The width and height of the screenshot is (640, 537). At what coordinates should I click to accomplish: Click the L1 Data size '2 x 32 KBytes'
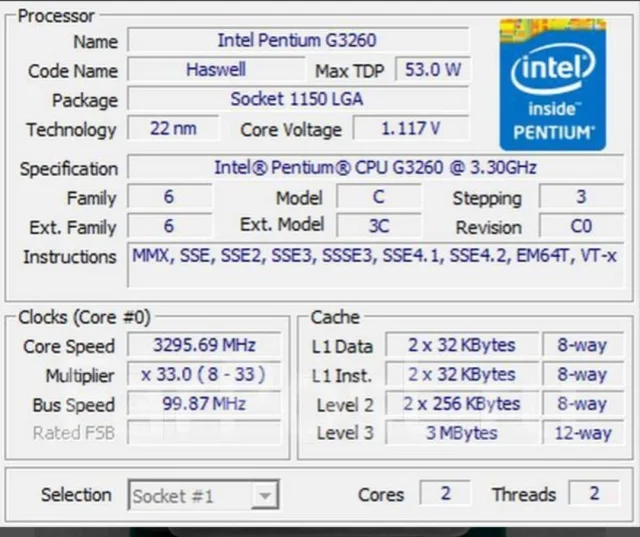pyautogui.click(x=462, y=345)
